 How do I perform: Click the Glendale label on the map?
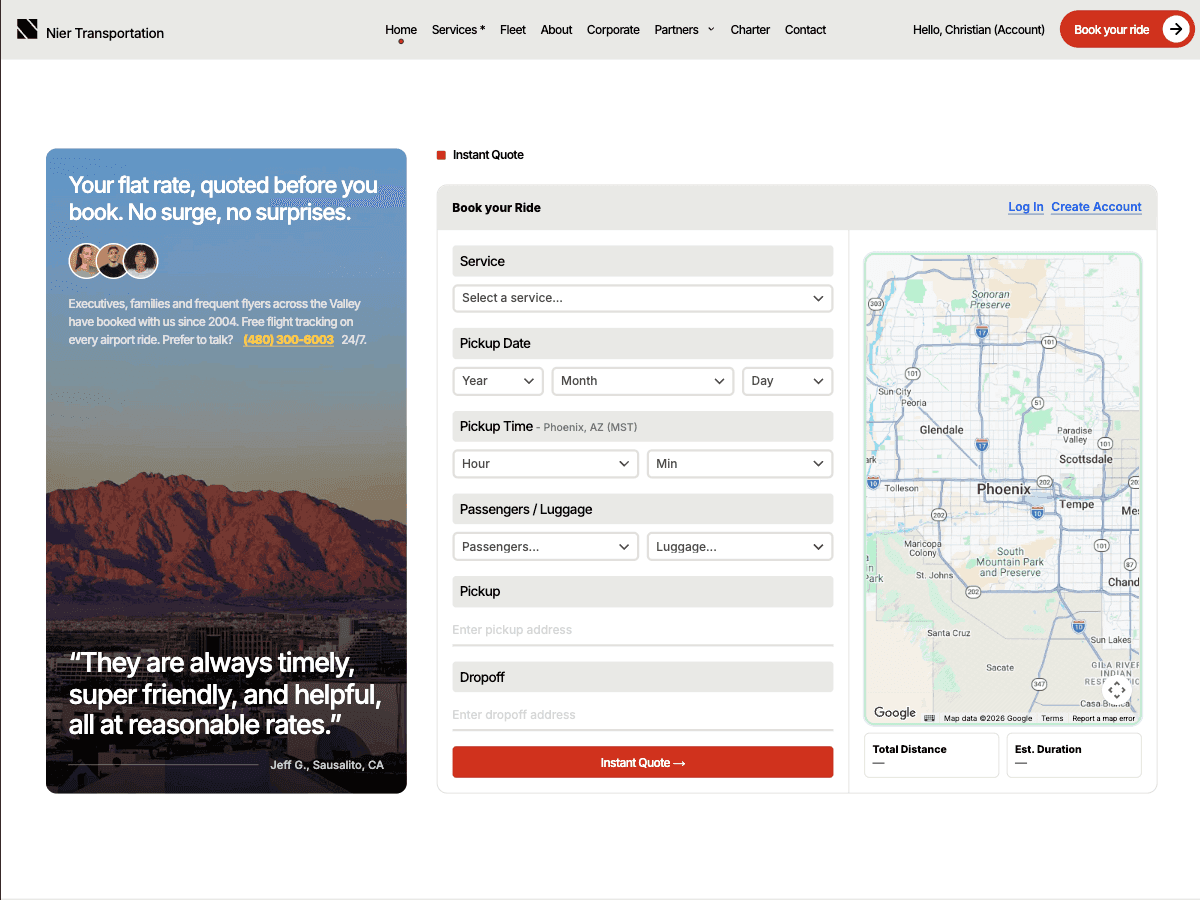[x=941, y=430]
